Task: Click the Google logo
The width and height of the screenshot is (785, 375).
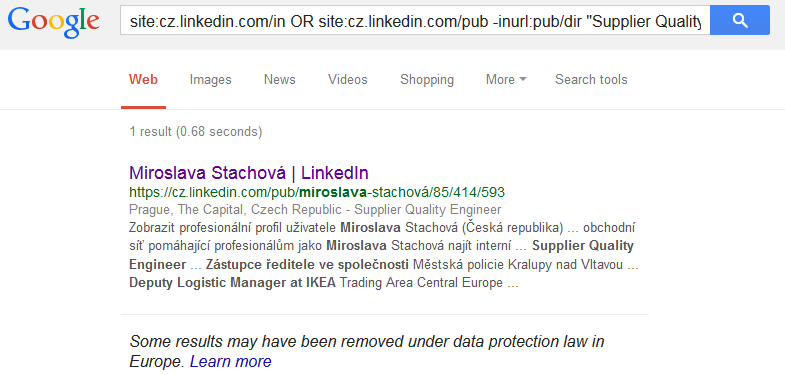Action: pos(54,22)
